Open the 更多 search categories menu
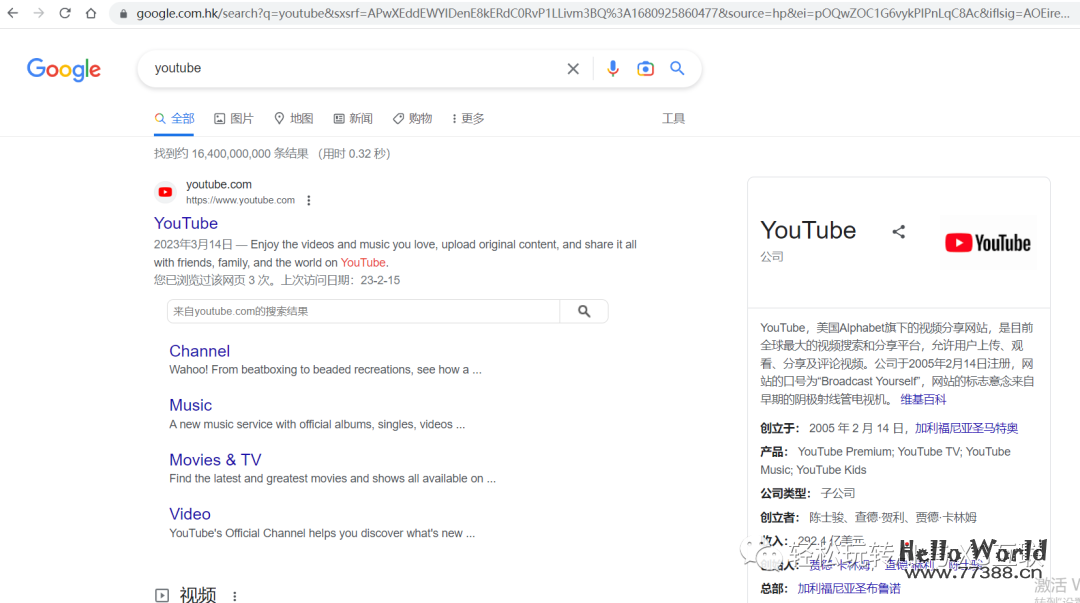 point(467,117)
